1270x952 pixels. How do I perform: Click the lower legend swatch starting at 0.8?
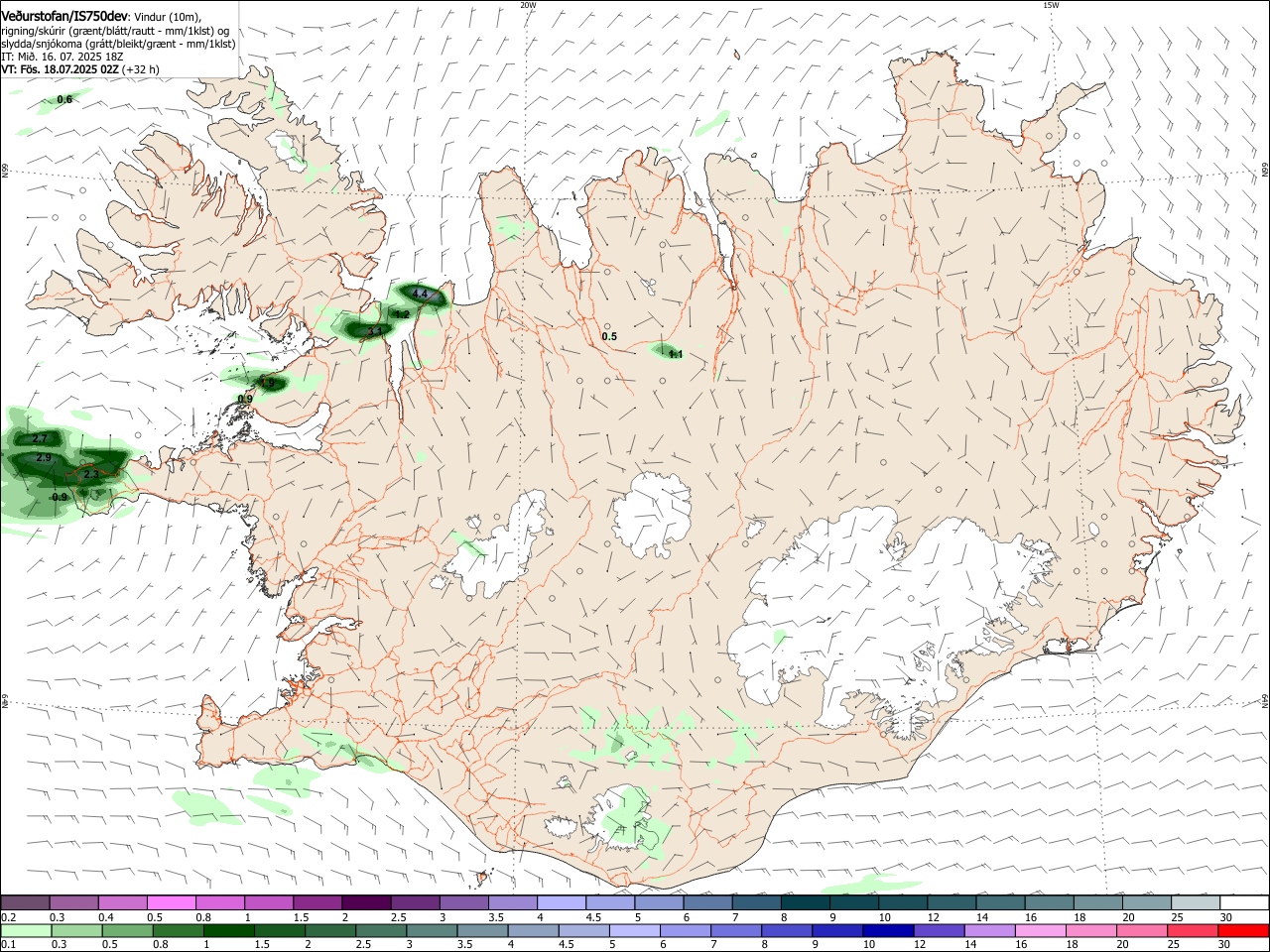tap(178, 930)
